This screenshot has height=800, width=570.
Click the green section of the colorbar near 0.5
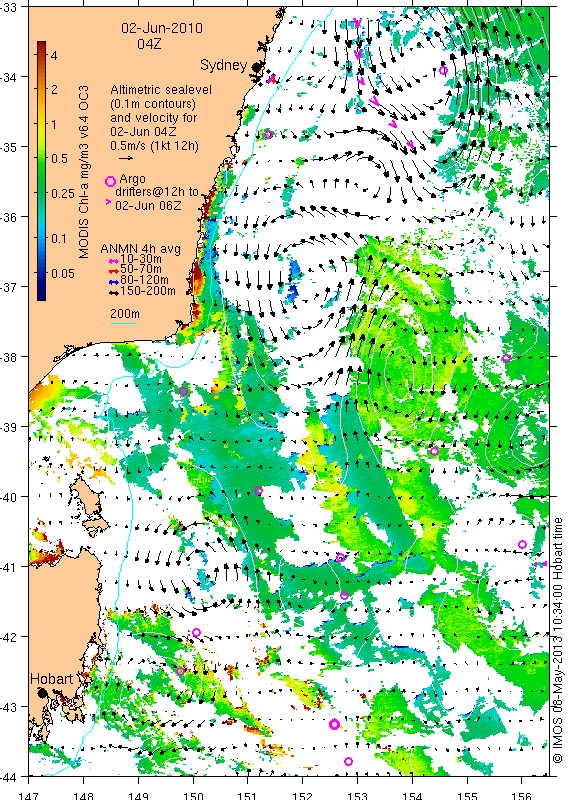click(x=42, y=158)
